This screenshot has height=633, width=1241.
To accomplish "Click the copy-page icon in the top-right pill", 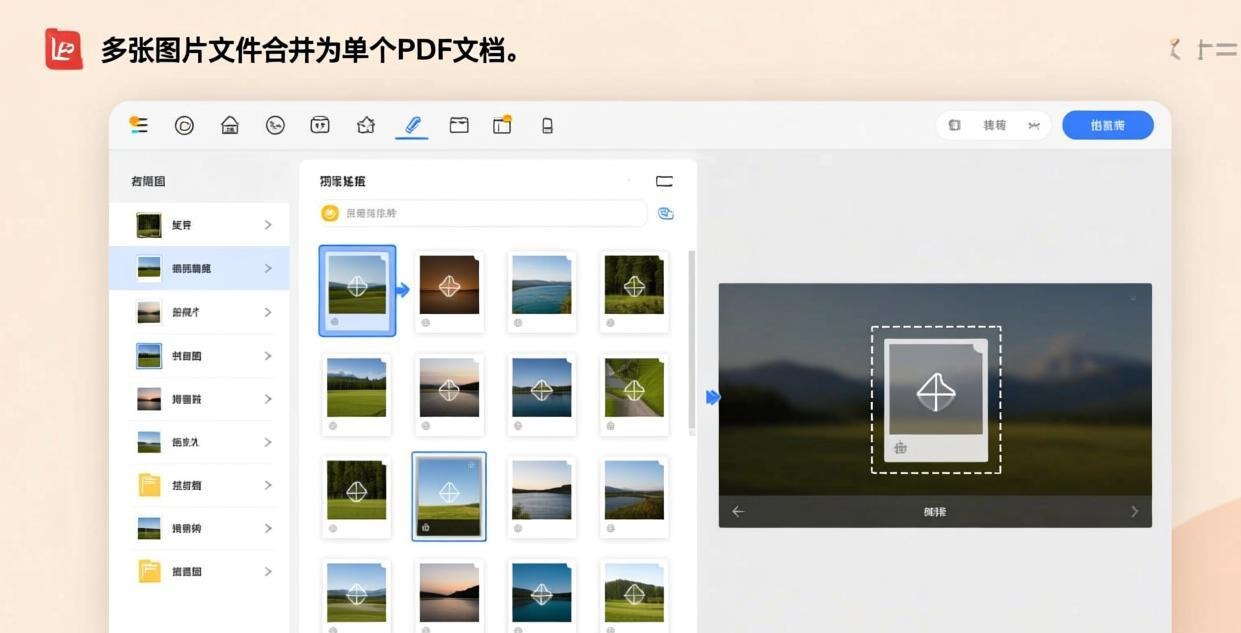I will (954, 125).
